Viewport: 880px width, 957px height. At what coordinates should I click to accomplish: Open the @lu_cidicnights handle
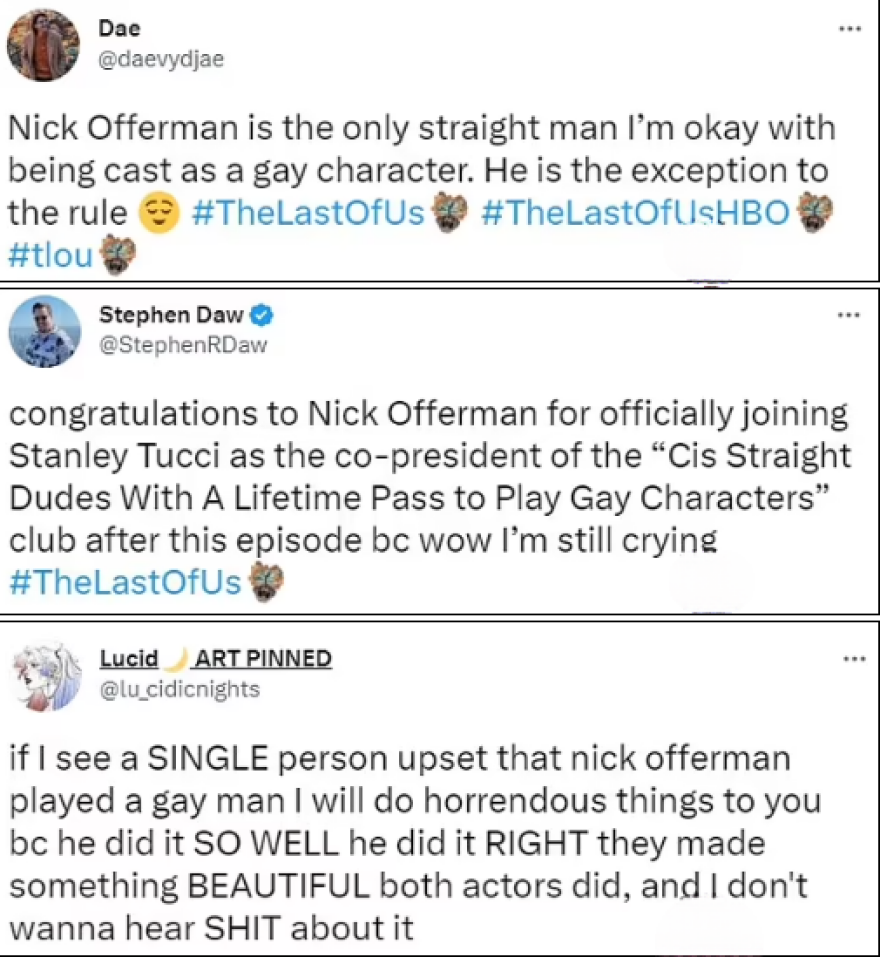[x=179, y=688]
